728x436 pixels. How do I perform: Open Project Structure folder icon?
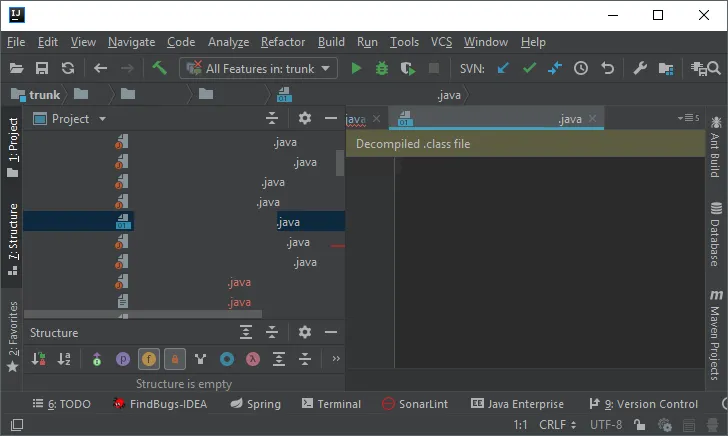click(666, 69)
